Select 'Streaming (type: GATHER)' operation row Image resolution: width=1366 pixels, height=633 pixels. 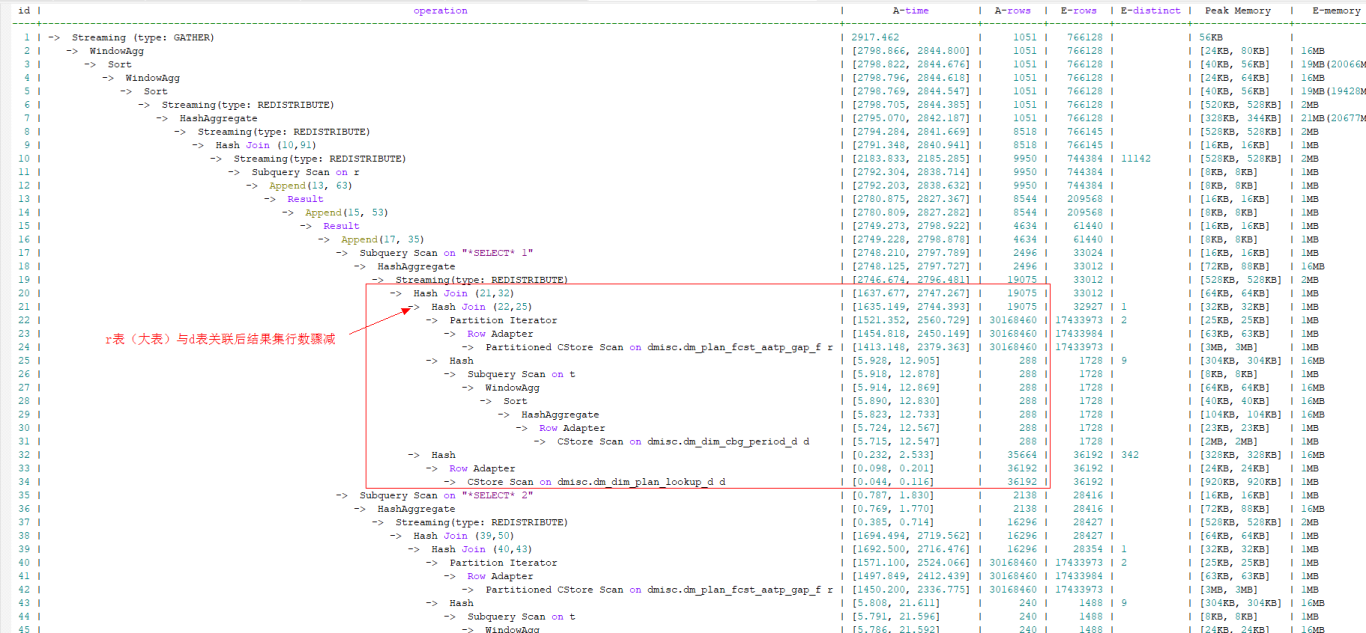point(143,38)
